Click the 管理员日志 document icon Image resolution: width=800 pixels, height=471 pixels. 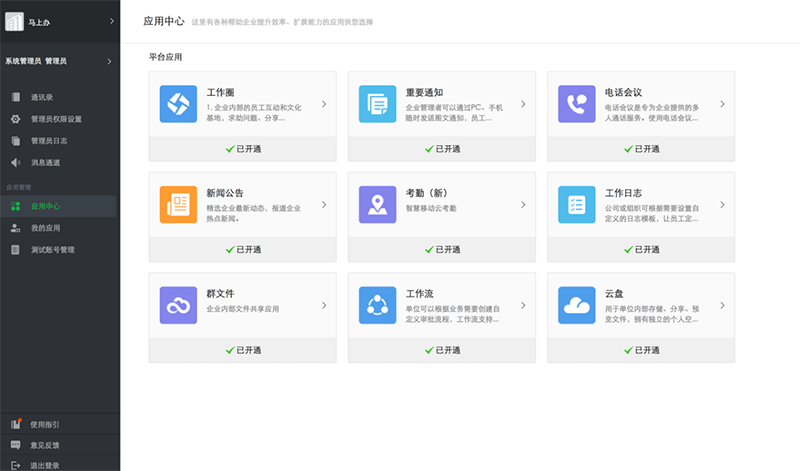click(16, 141)
